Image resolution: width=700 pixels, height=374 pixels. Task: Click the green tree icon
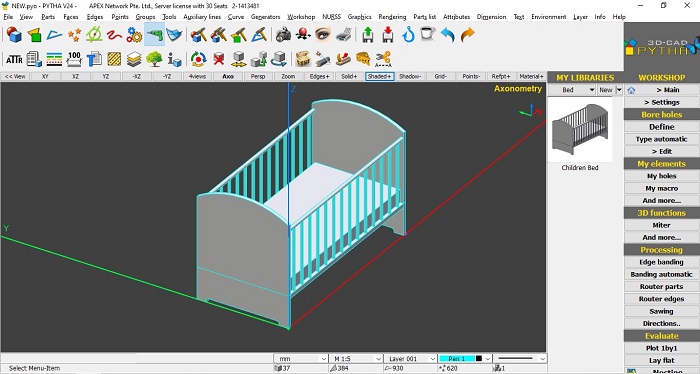[x=154, y=59]
